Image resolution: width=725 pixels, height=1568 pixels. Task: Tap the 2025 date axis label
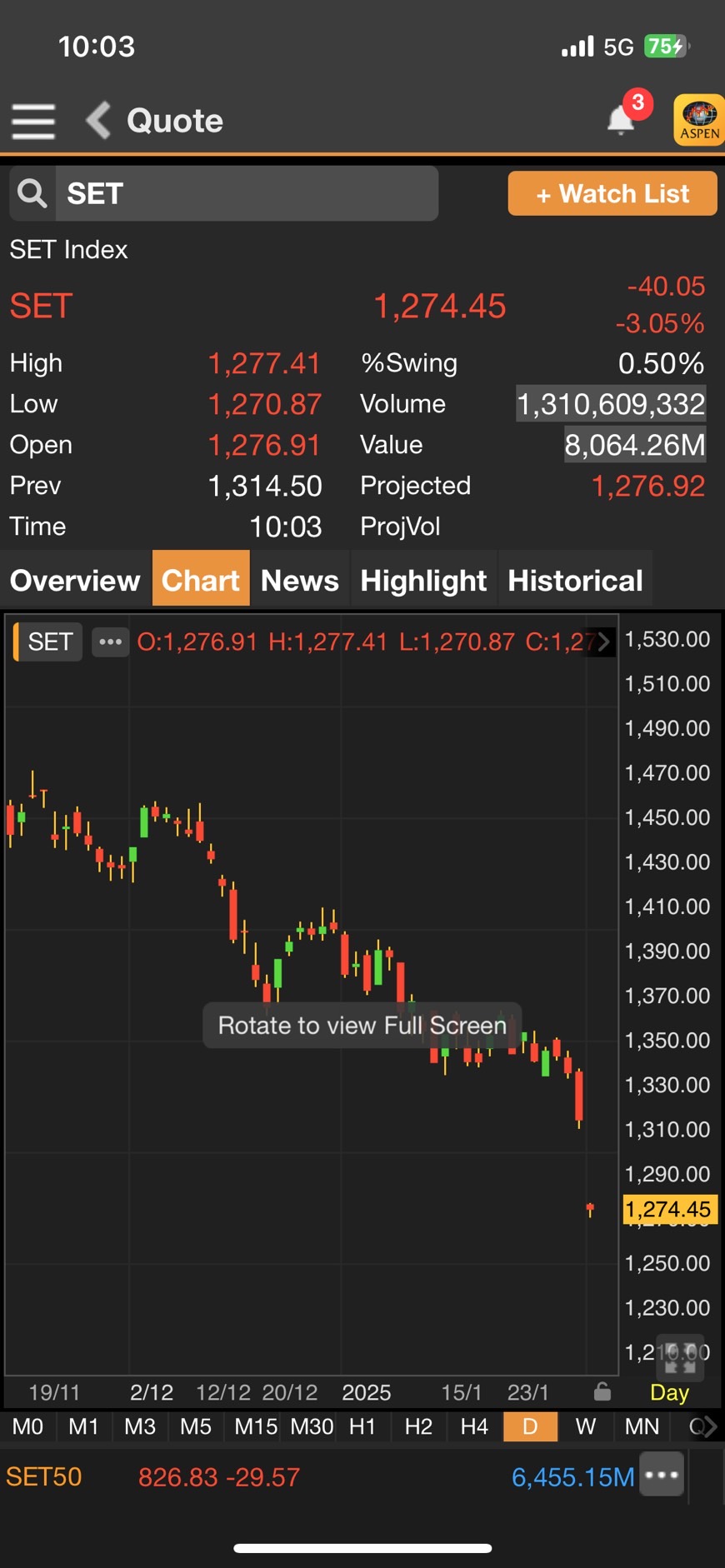(x=367, y=1392)
